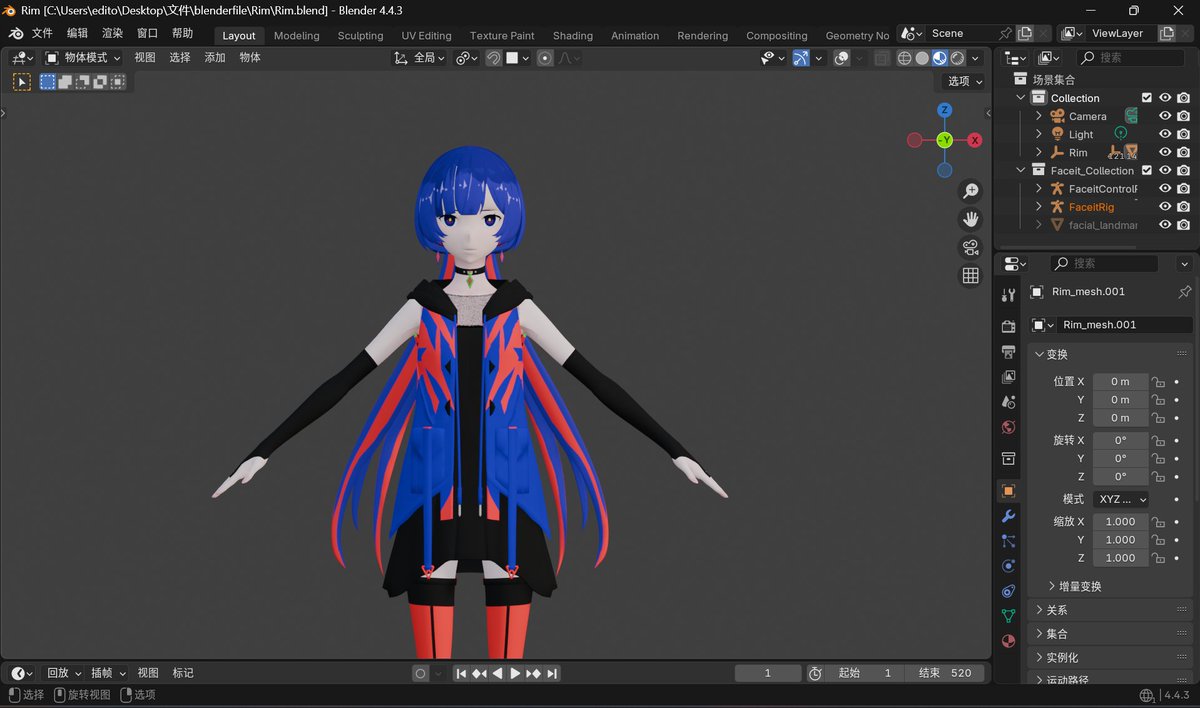
Task: Click the current frame field showing 1
Action: coord(768,673)
